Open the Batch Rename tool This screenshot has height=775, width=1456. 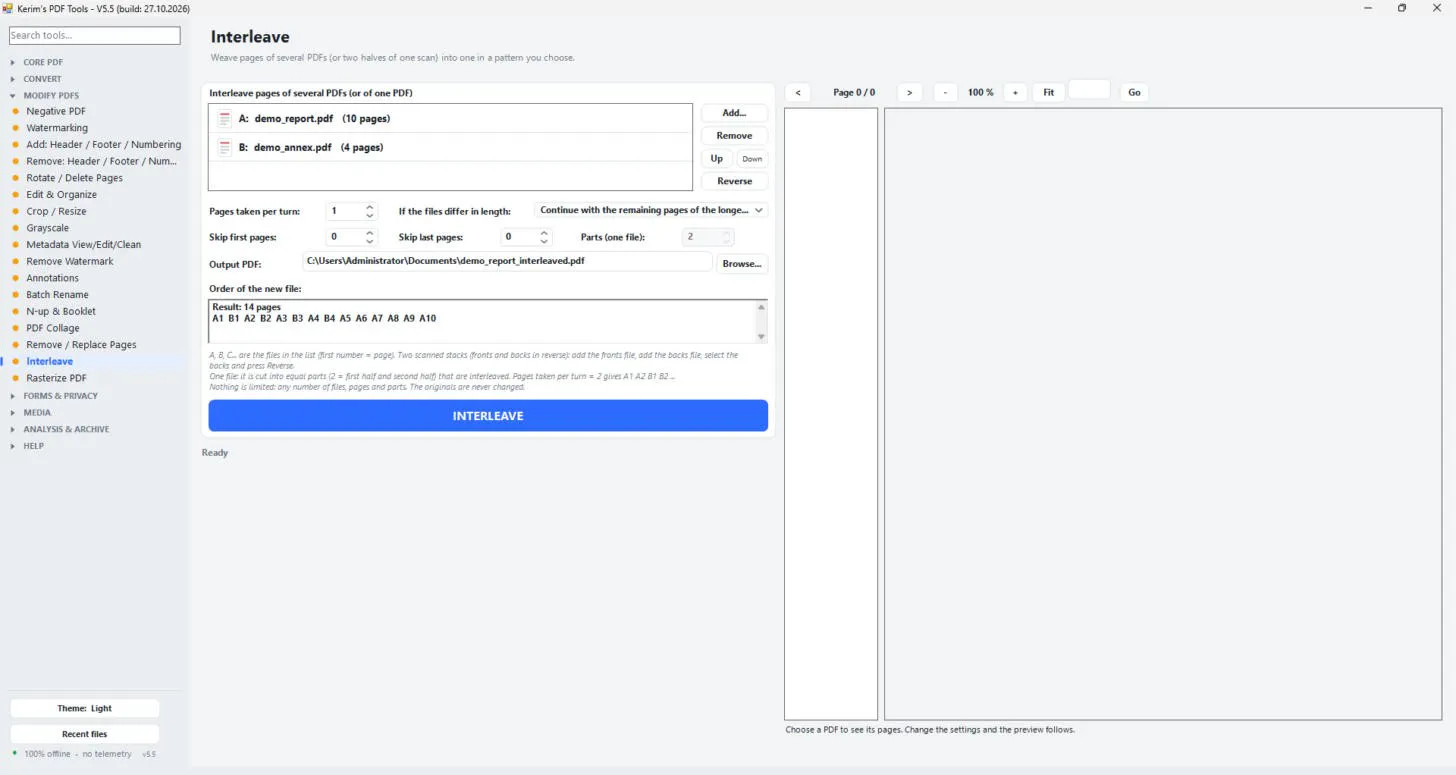click(x=57, y=295)
